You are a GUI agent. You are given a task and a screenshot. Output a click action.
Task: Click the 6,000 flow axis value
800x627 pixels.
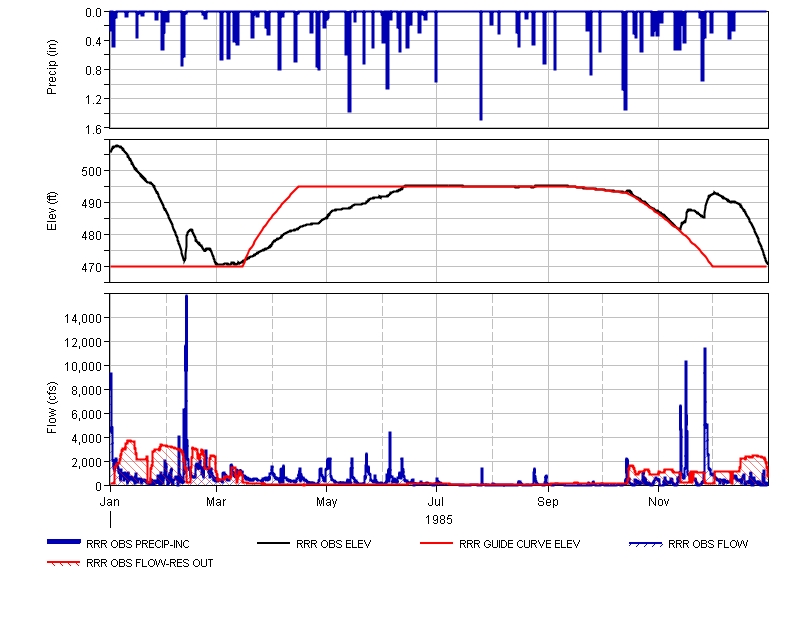[x=86, y=415]
